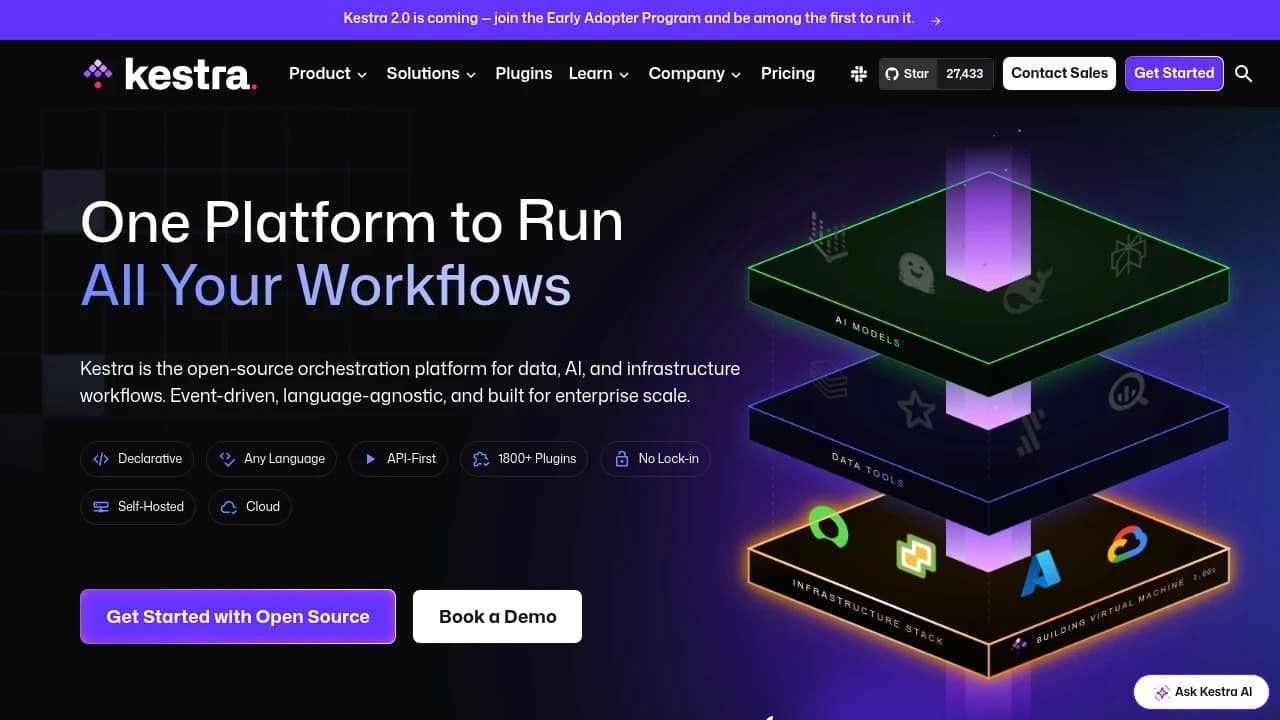The image size is (1280, 720).
Task: Expand the Product menu
Action: coord(328,74)
